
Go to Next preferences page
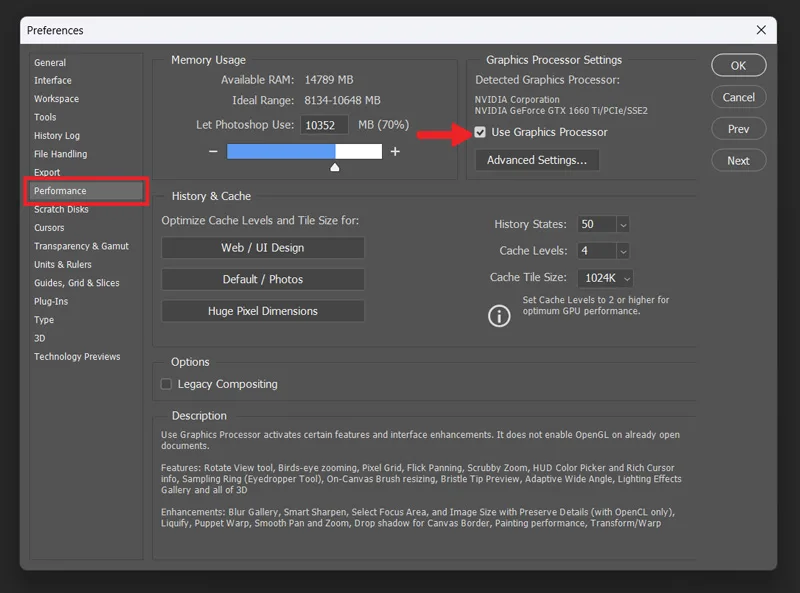[738, 161]
